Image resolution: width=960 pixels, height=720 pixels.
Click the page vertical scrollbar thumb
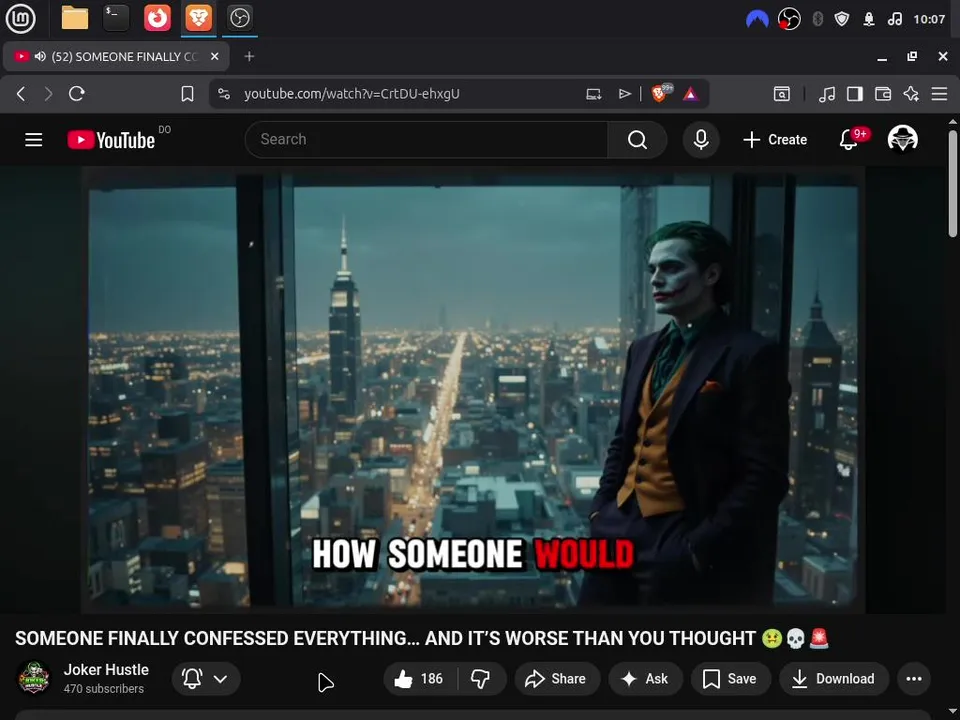[x=953, y=182]
